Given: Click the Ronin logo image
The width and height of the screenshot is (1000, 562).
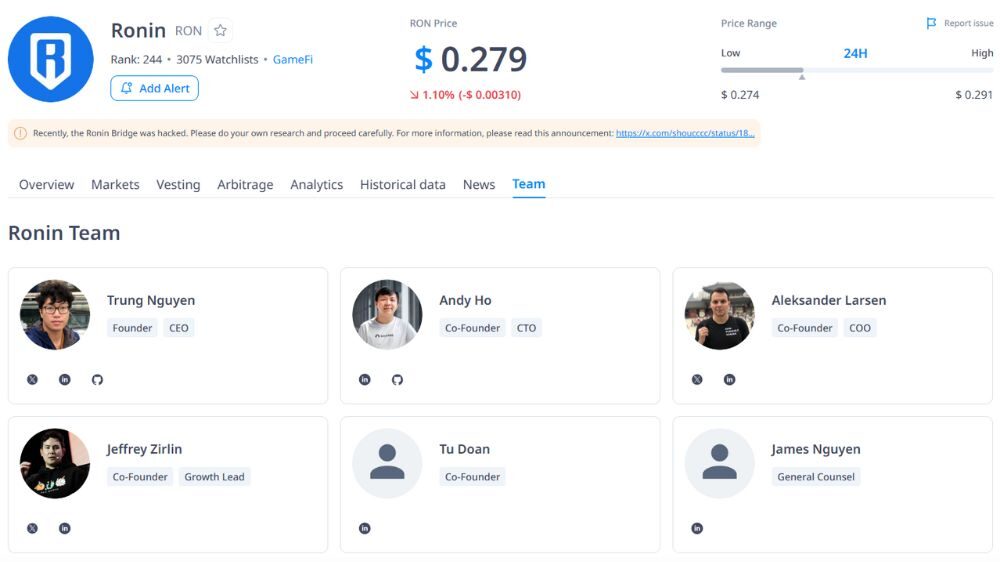Looking at the screenshot, I should pos(50,60).
